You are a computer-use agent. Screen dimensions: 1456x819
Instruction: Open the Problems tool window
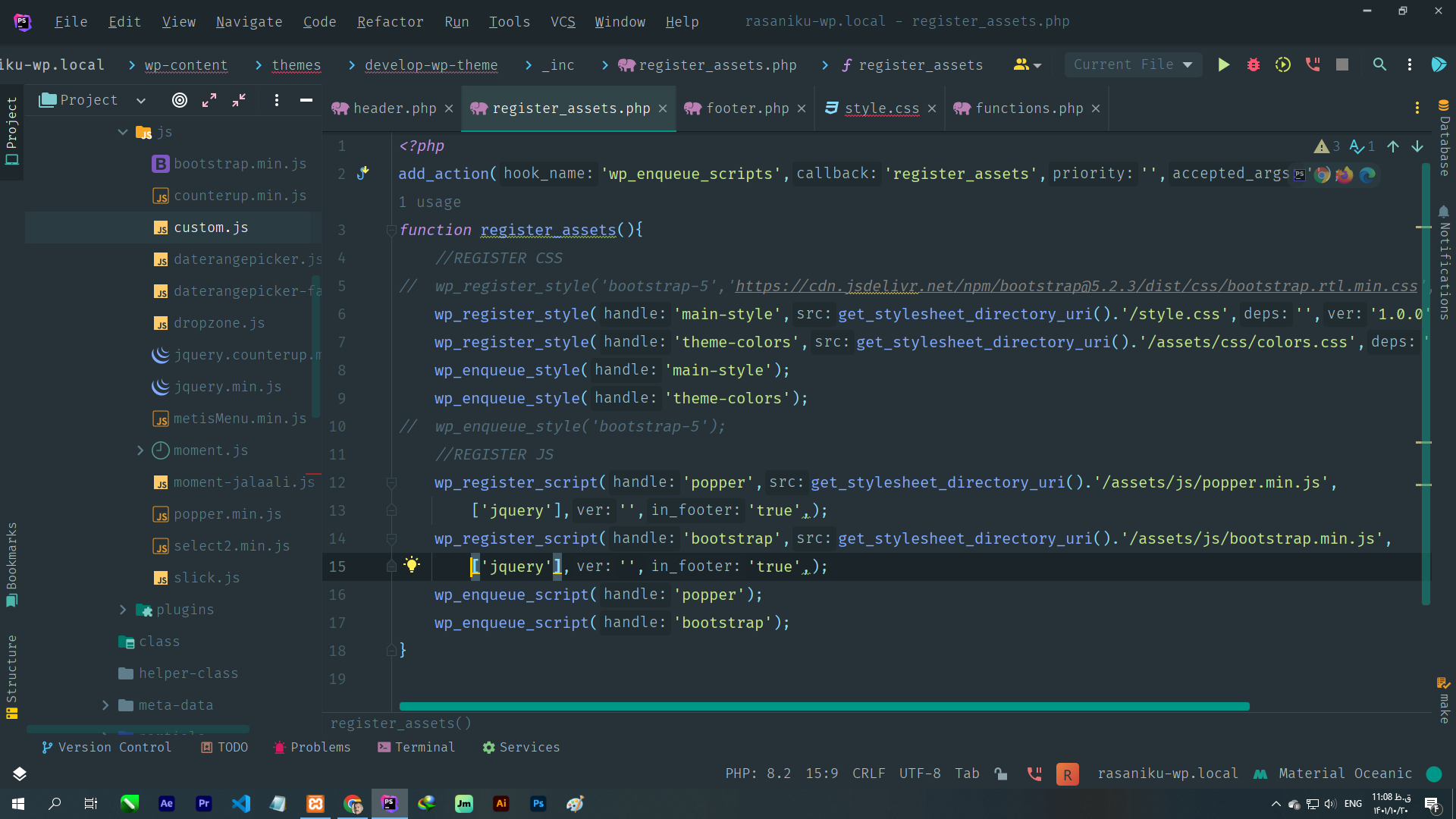(x=312, y=747)
